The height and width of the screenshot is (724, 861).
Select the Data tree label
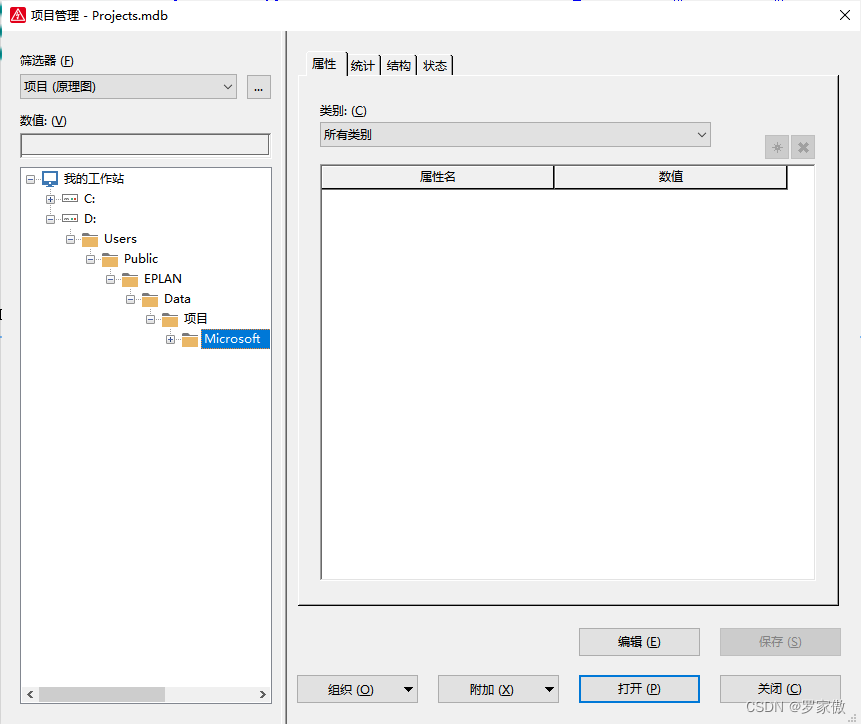pyautogui.click(x=177, y=299)
